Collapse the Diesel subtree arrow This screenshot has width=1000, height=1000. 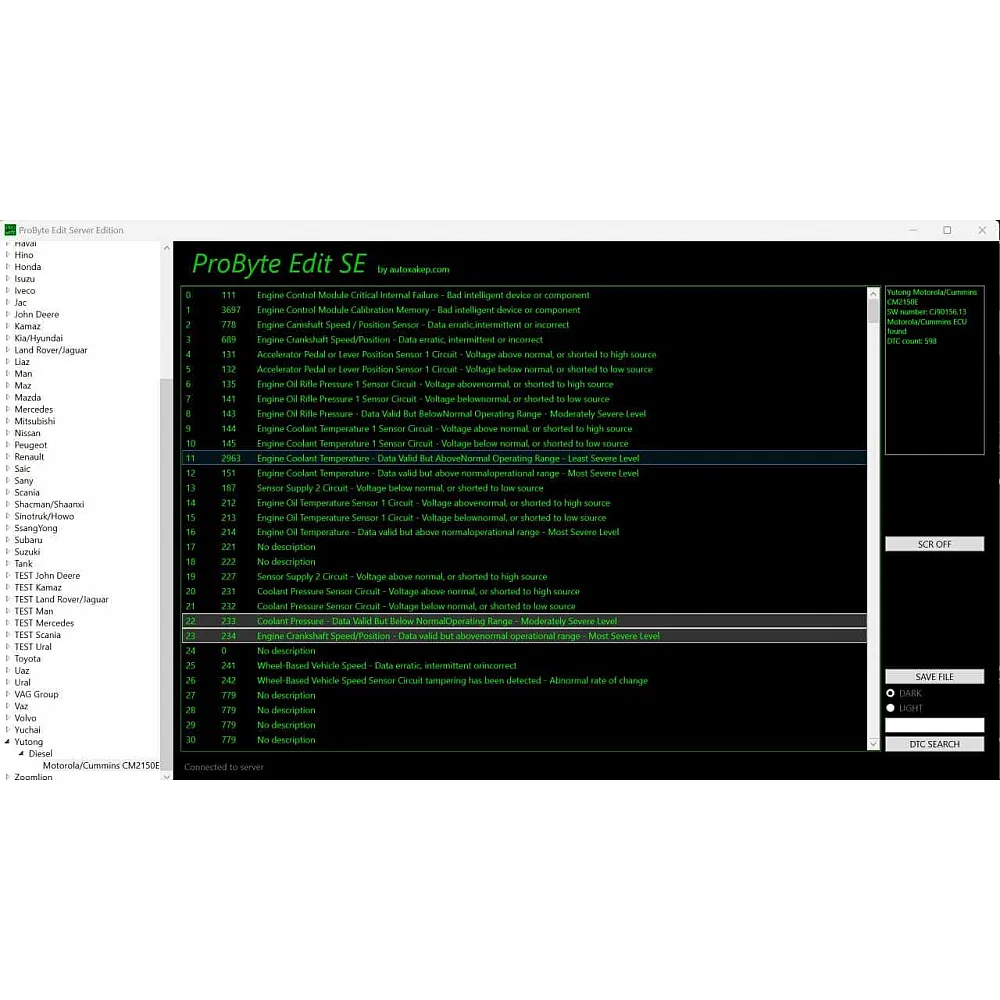tap(21, 754)
